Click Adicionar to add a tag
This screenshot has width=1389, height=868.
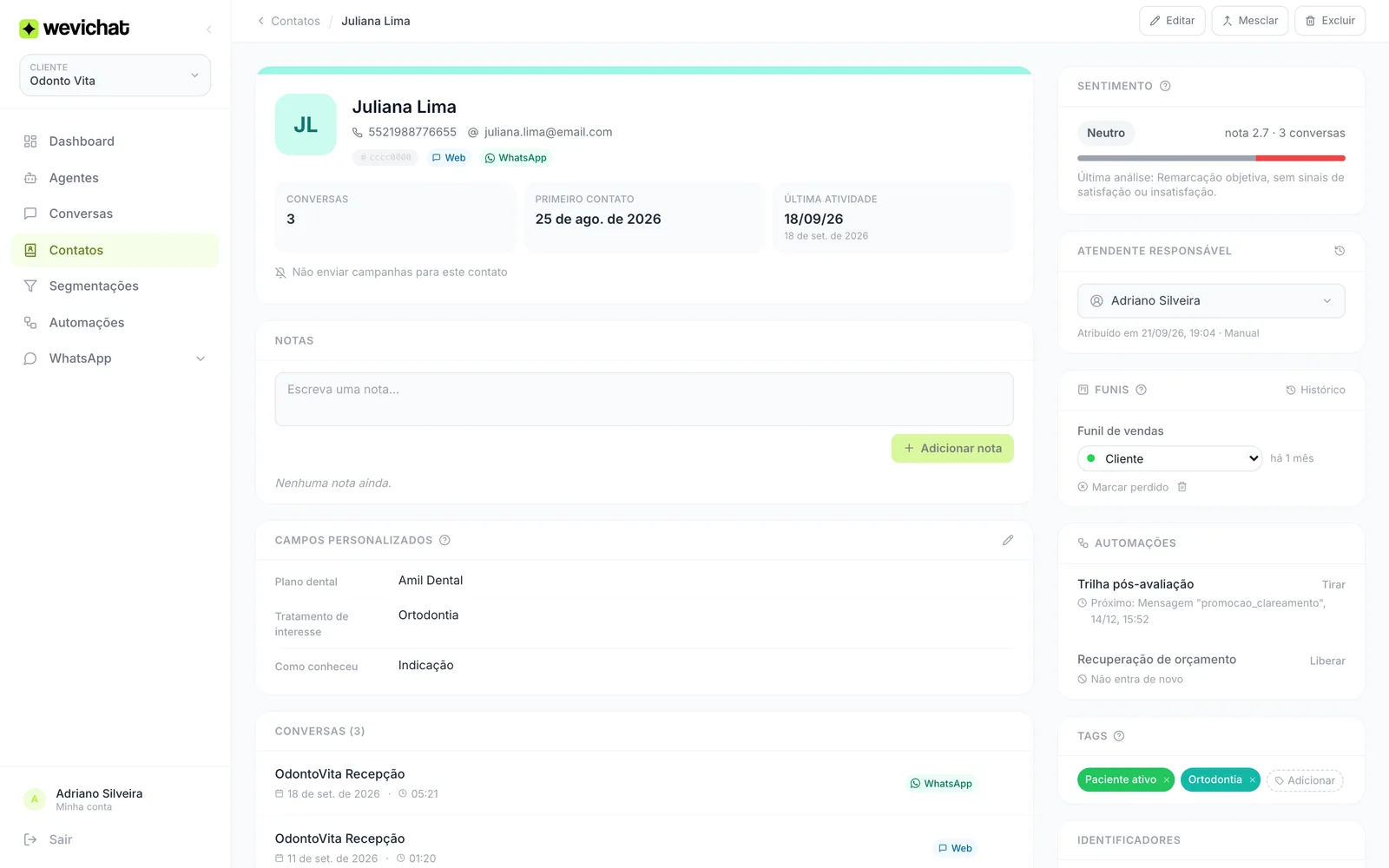pos(1305,780)
